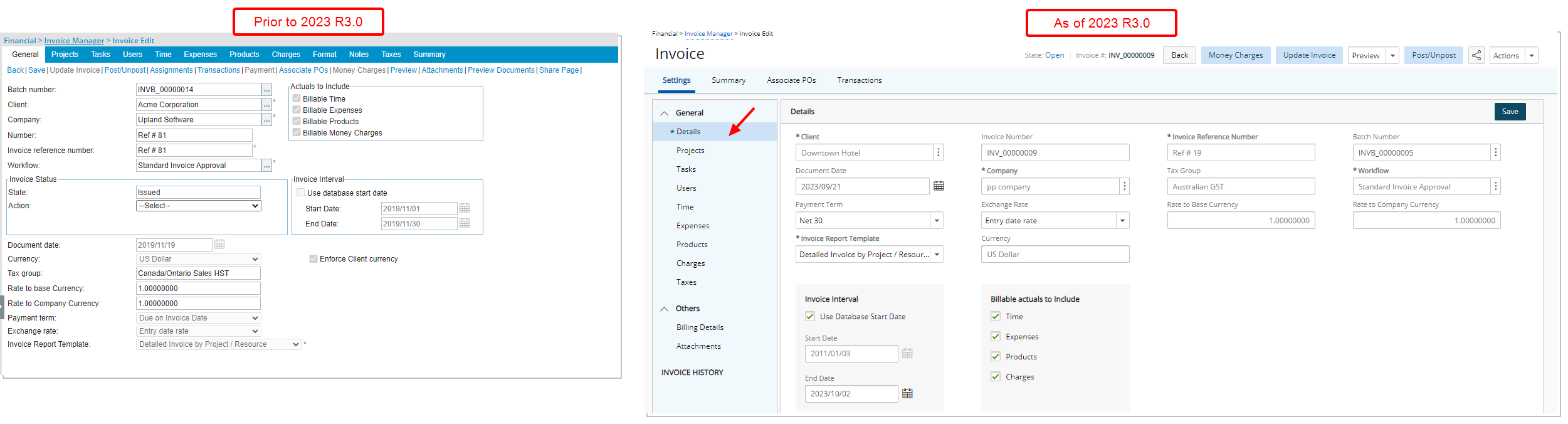
Task: Open the Transactions tab in the new page
Action: coord(860,80)
